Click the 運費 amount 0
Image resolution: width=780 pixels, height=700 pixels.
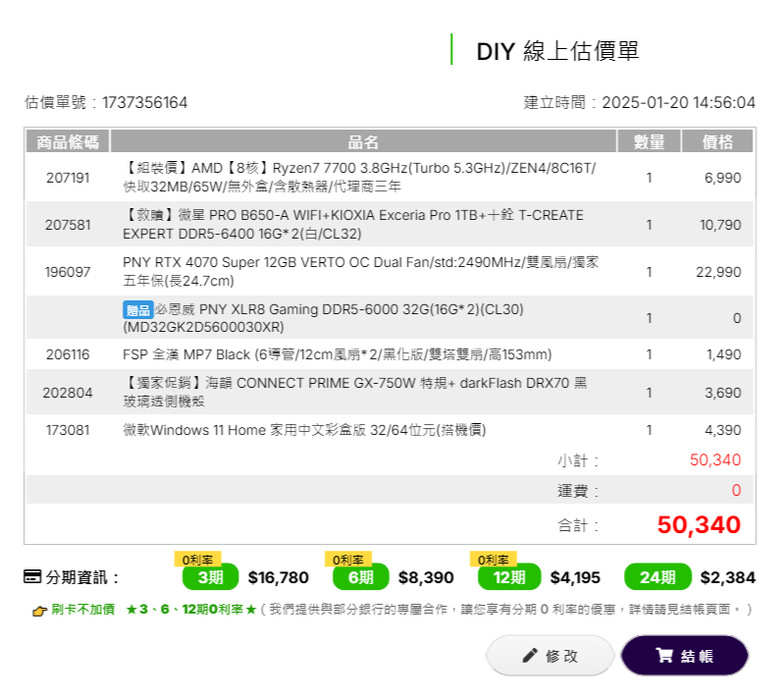pyautogui.click(x=736, y=491)
